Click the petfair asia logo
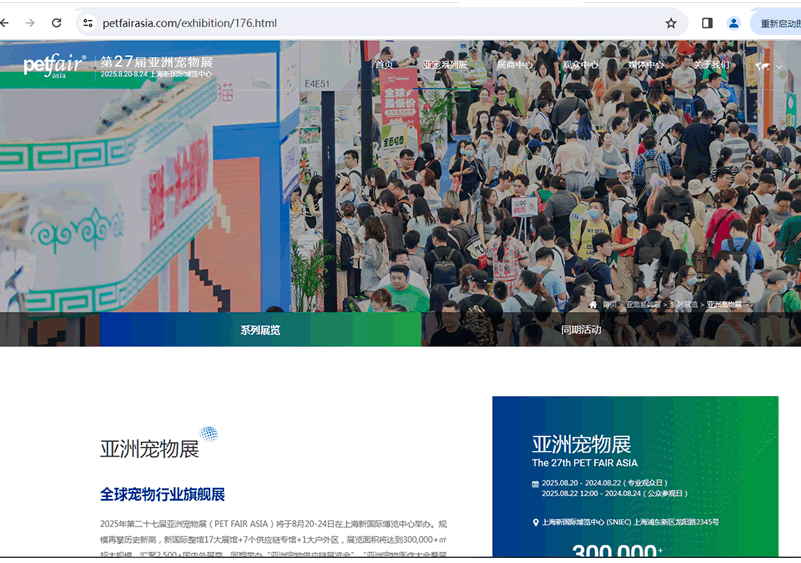Viewport: 801px width, 563px height. (x=55, y=65)
